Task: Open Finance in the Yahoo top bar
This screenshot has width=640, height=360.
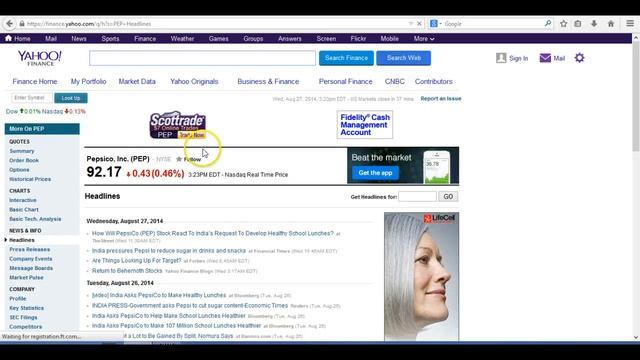Action: (x=145, y=39)
